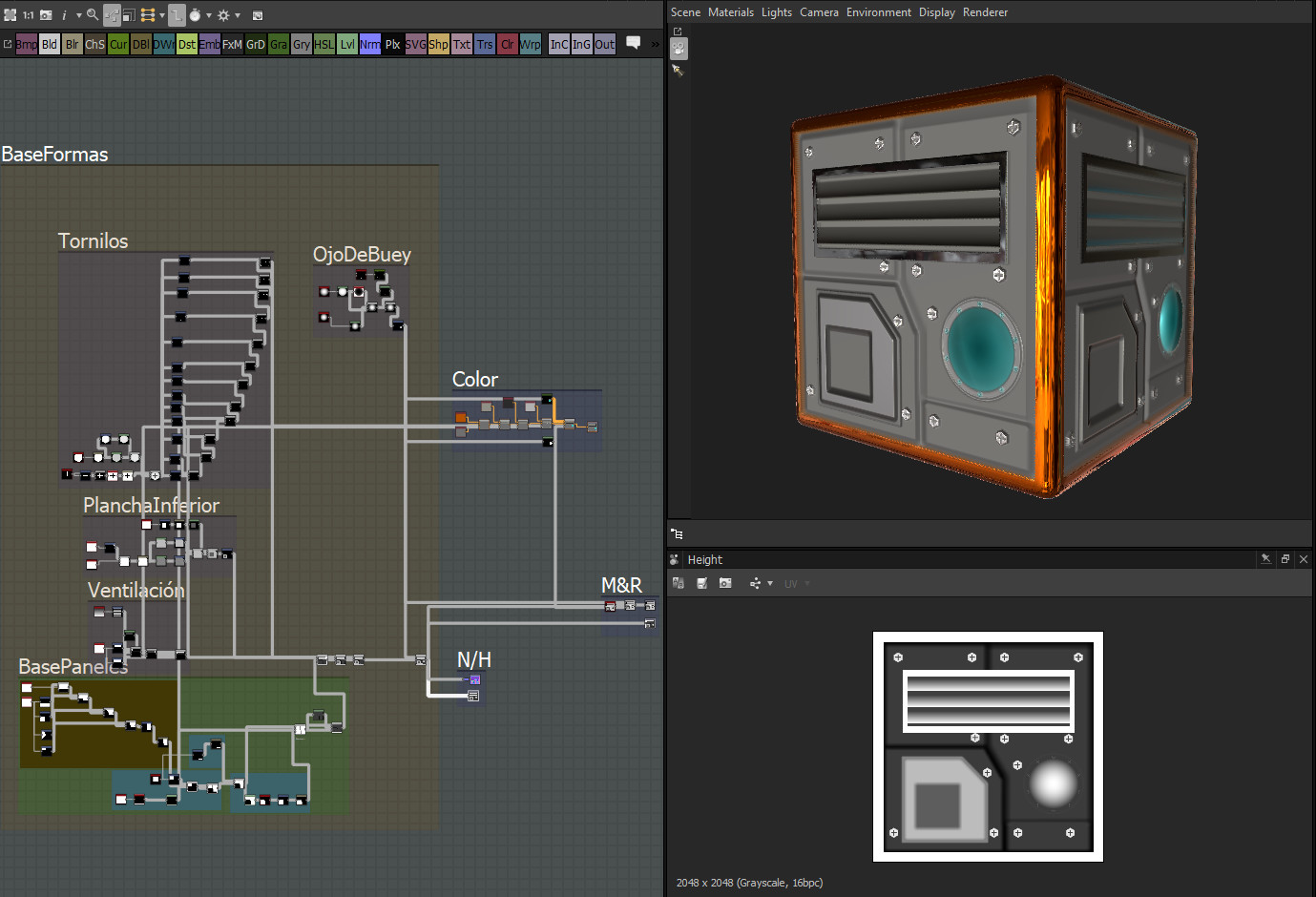
Task: Open the Environment menu
Action: 879,12
